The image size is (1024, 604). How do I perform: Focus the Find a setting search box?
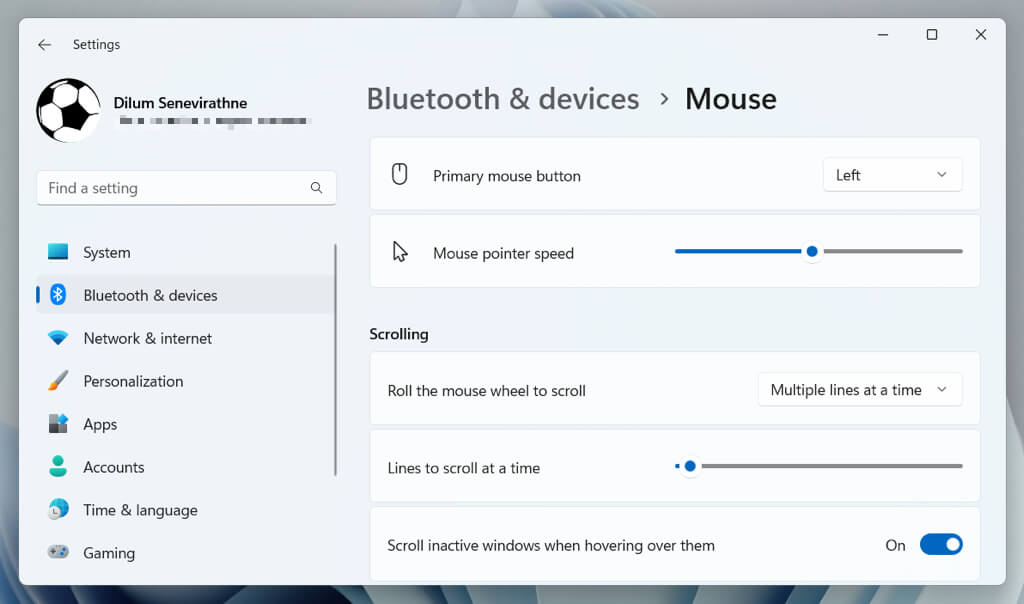coord(175,188)
